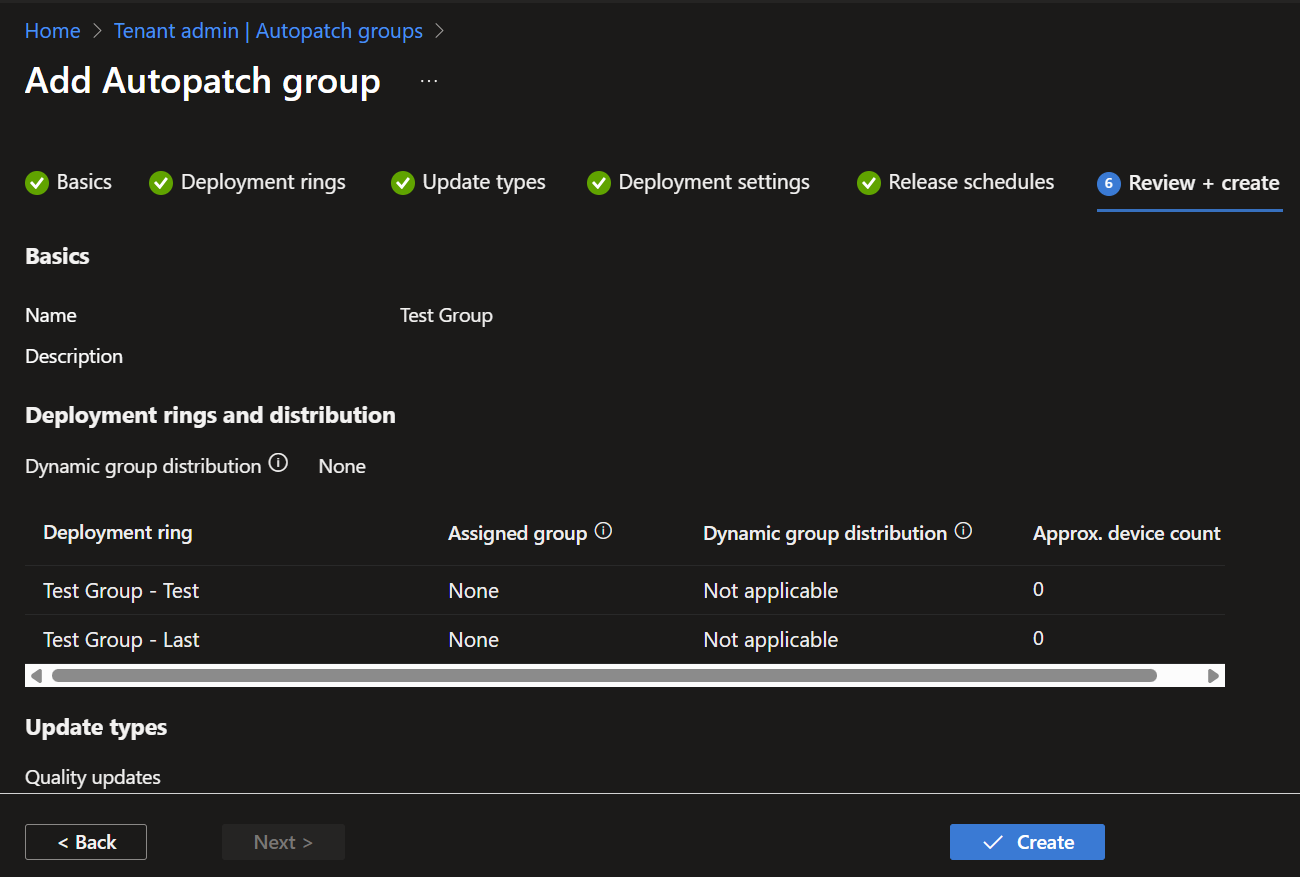This screenshot has width=1300, height=877.
Task: Click Not applicable in Test Group - Last row
Action: tap(770, 640)
